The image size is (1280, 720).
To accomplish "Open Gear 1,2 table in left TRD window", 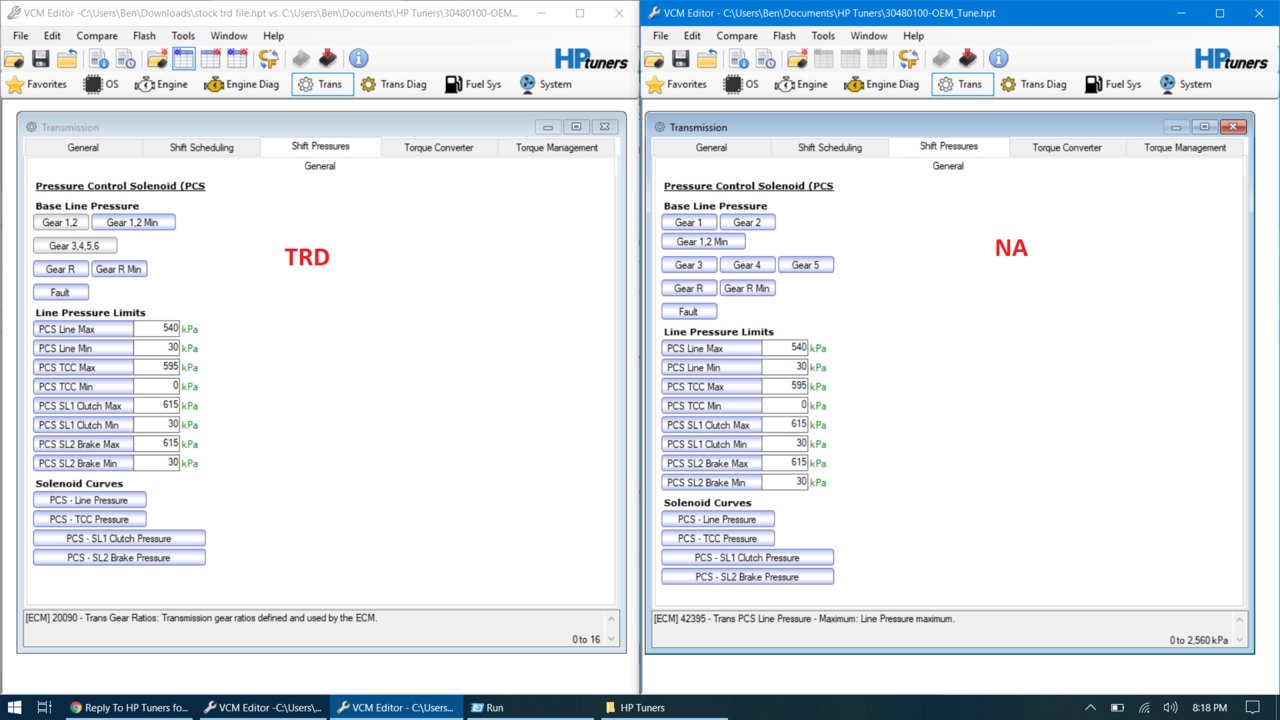I will 61,222.
